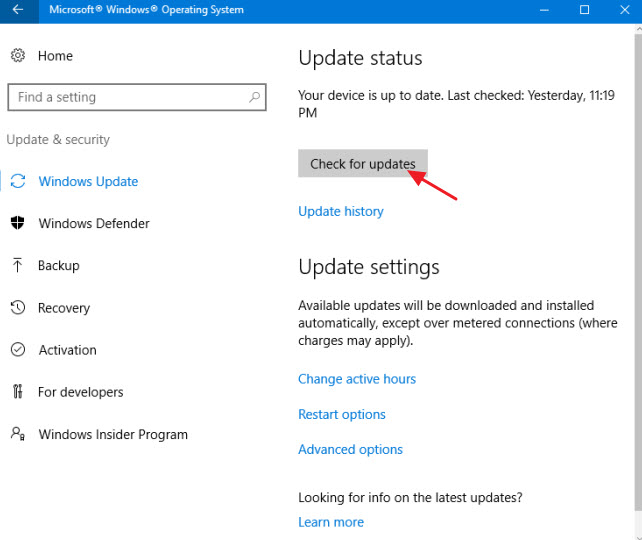Click the Backup upward arrow icon
The image size is (642, 540).
(17, 265)
